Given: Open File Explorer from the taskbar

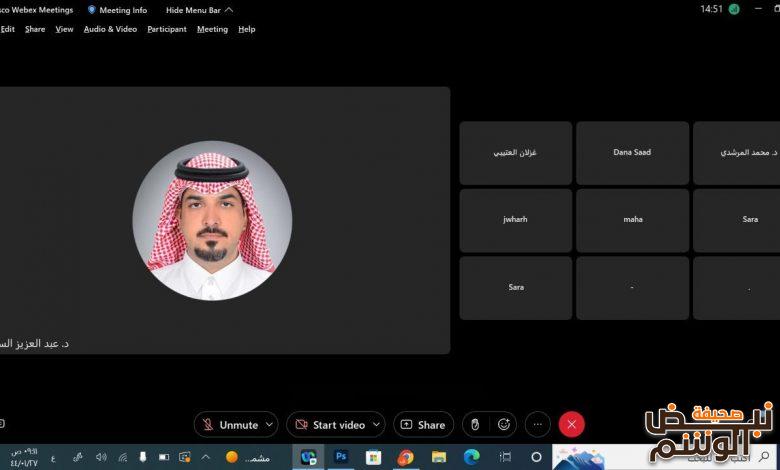Looking at the screenshot, I should coord(438,457).
